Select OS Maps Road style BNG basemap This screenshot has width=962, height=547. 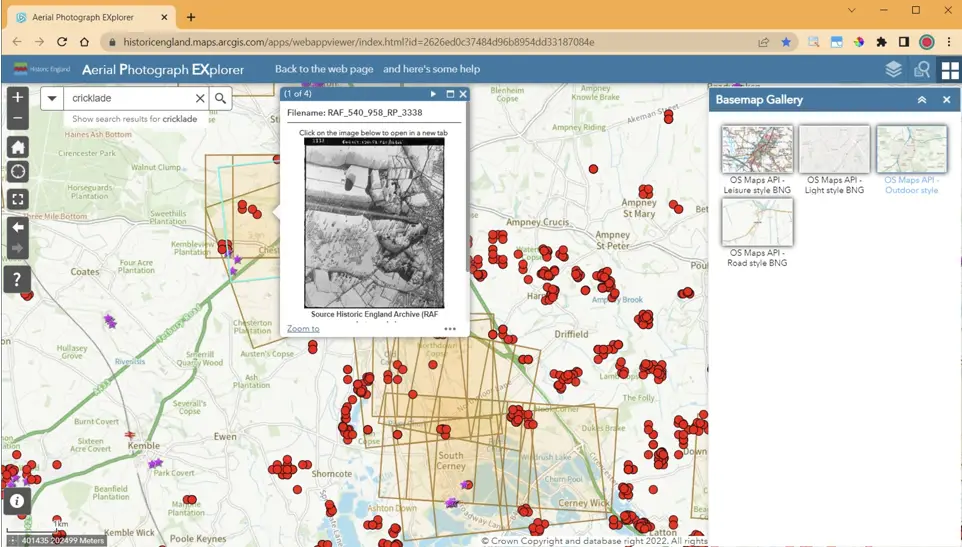757,233
